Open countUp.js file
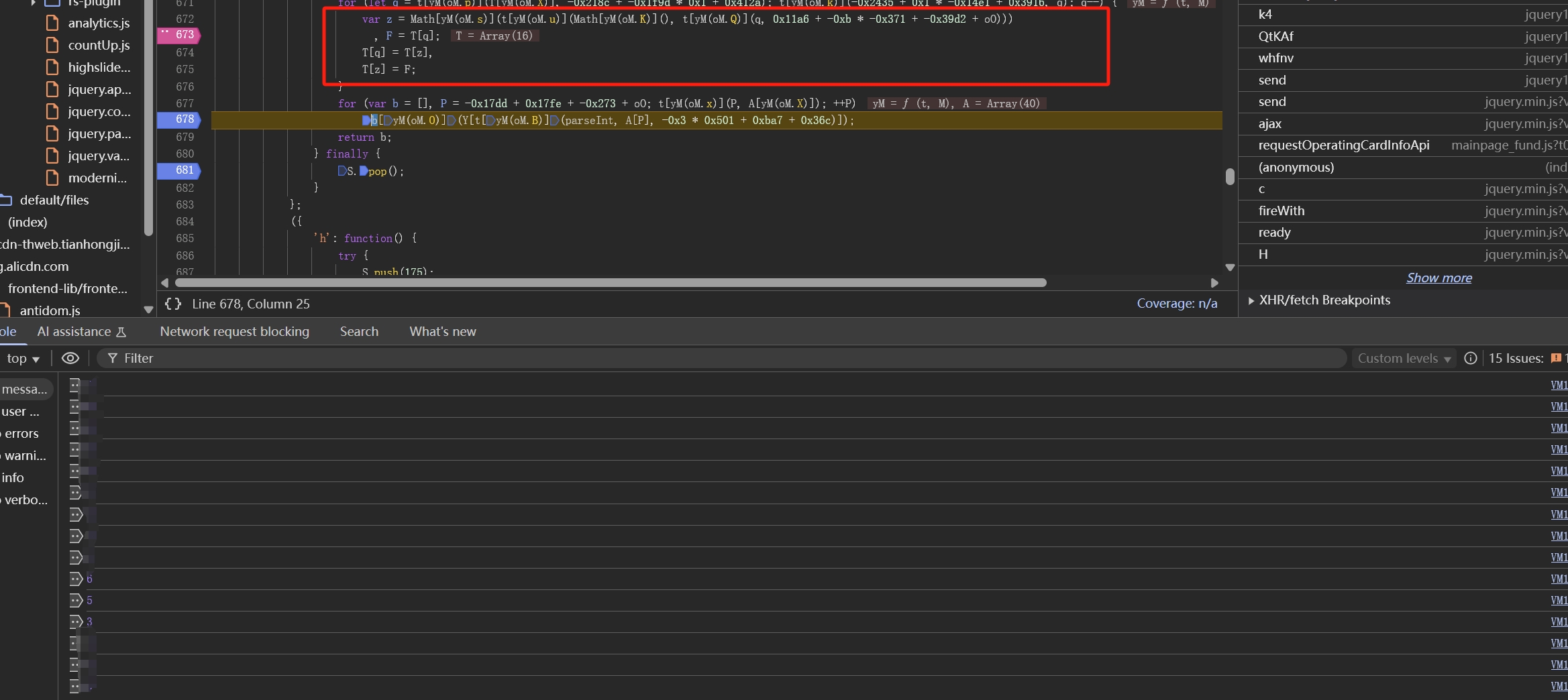This screenshot has height=700, width=1568. point(99,45)
